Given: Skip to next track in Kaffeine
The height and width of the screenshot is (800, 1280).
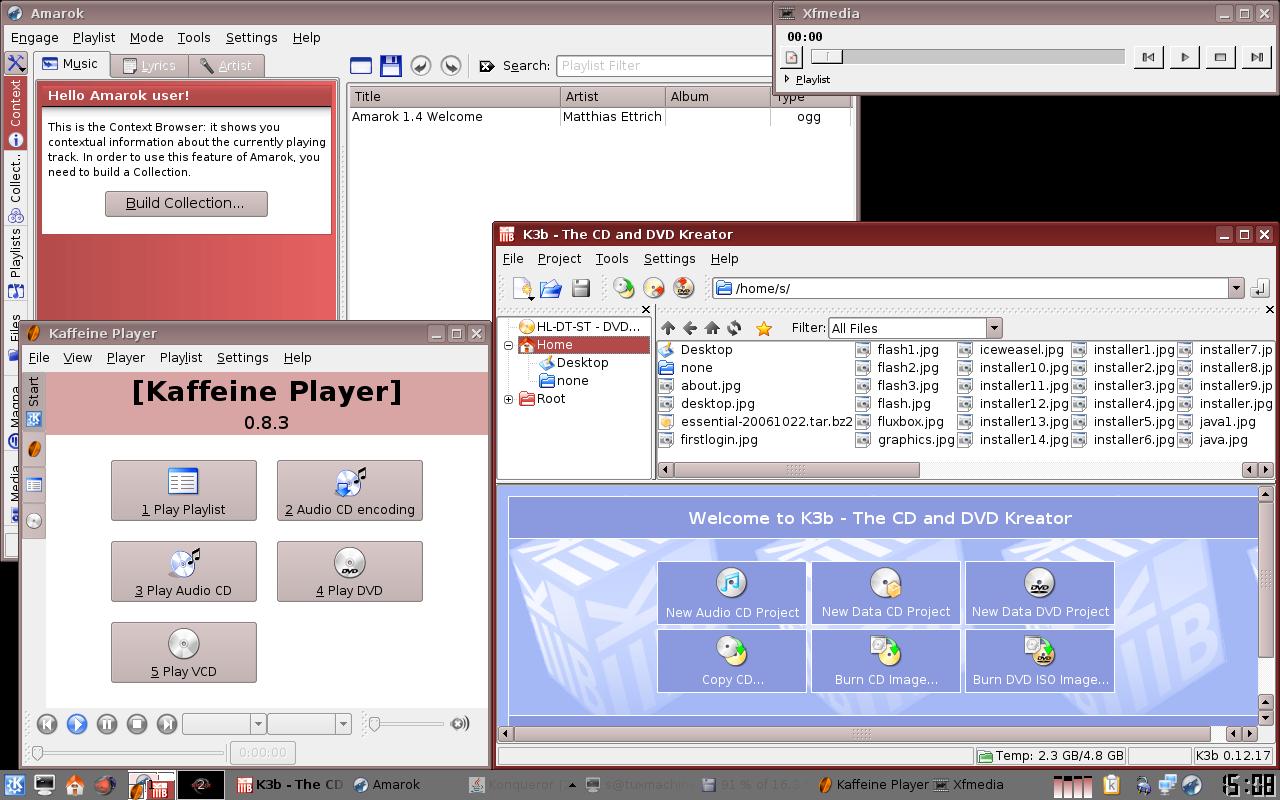Looking at the screenshot, I should [x=167, y=724].
